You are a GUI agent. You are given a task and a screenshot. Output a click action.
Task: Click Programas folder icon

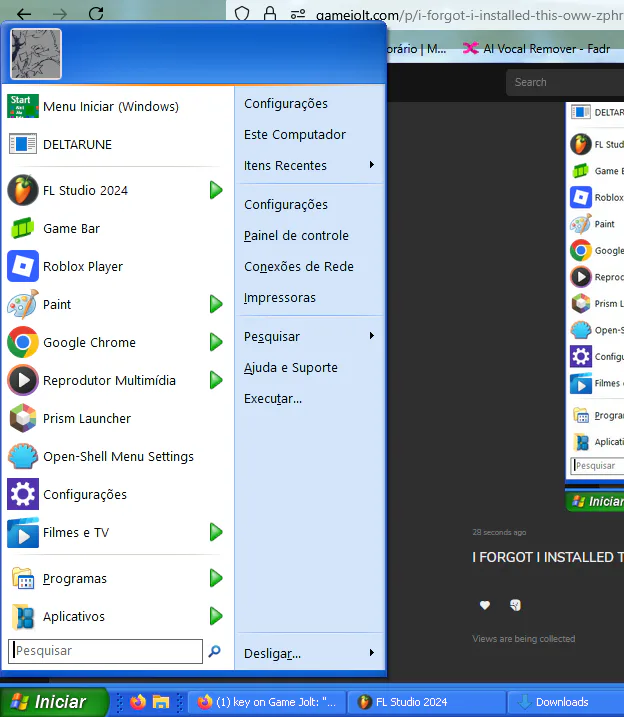[23, 578]
